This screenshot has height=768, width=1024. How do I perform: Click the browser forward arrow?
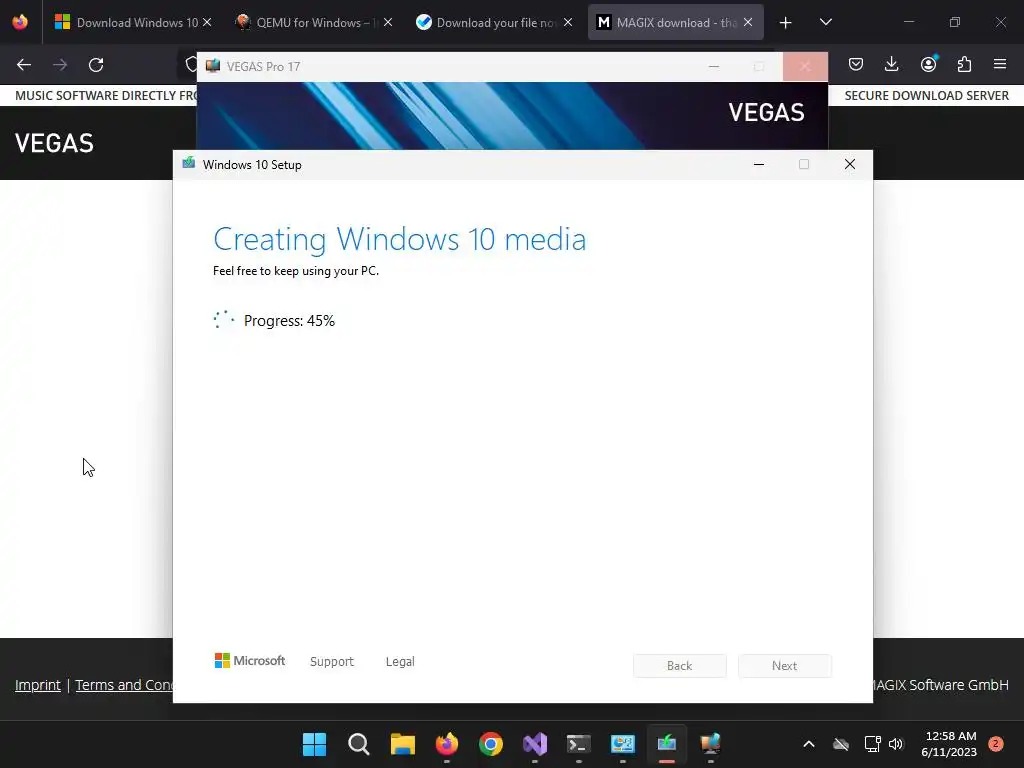60,65
